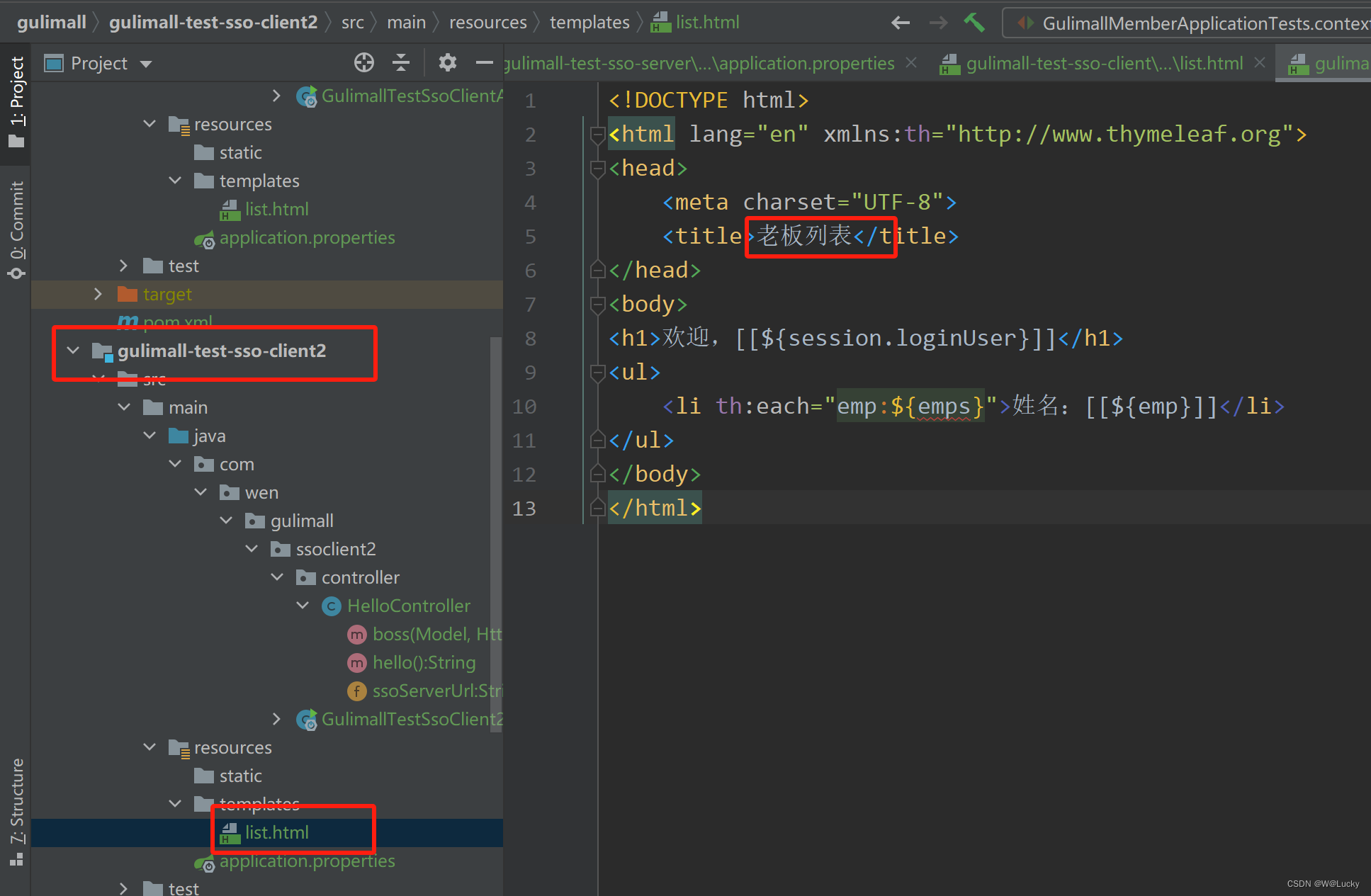Screen dimensions: 1371x896
Task: Hide the Project panel with minus icon
Action: tap(484, 63)
